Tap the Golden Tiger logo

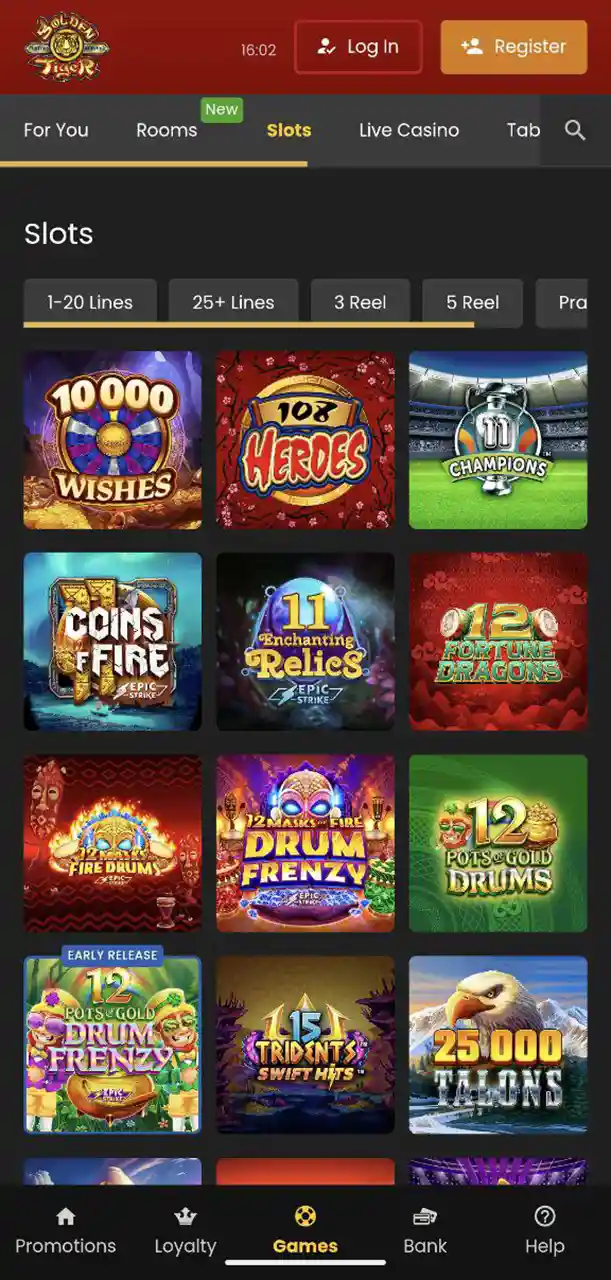67,47
